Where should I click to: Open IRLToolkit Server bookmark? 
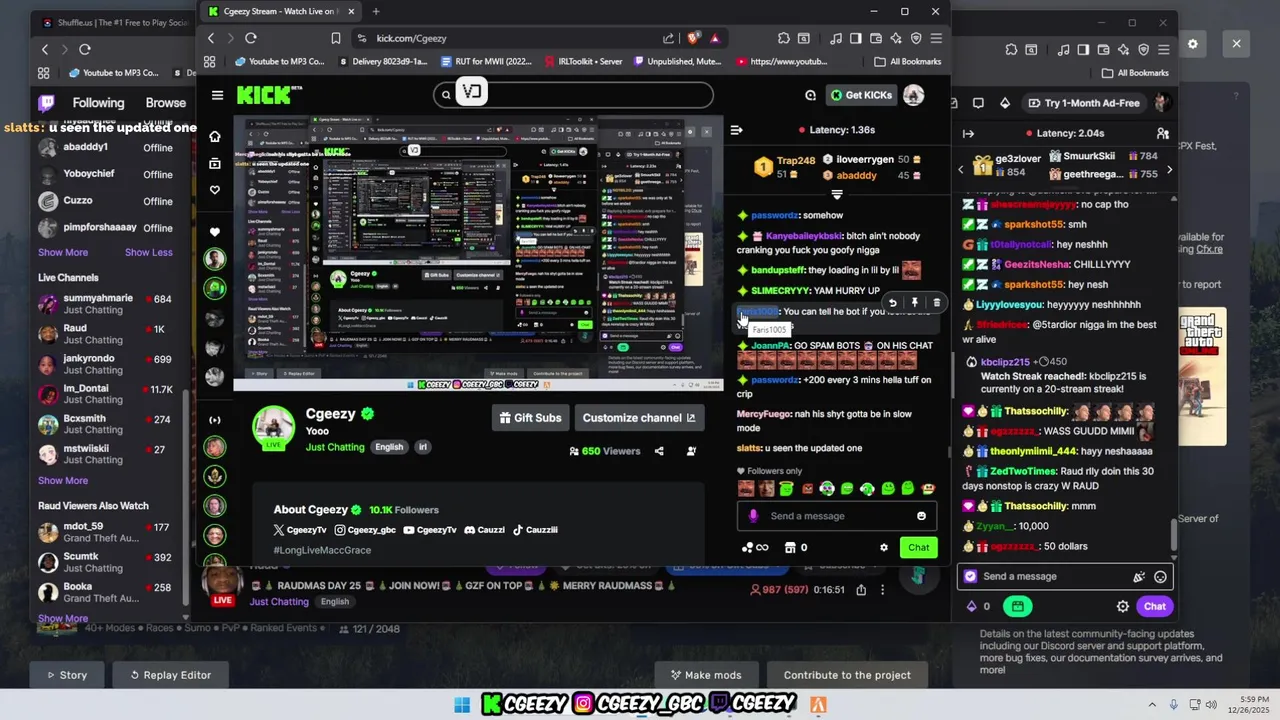[584, 62]
